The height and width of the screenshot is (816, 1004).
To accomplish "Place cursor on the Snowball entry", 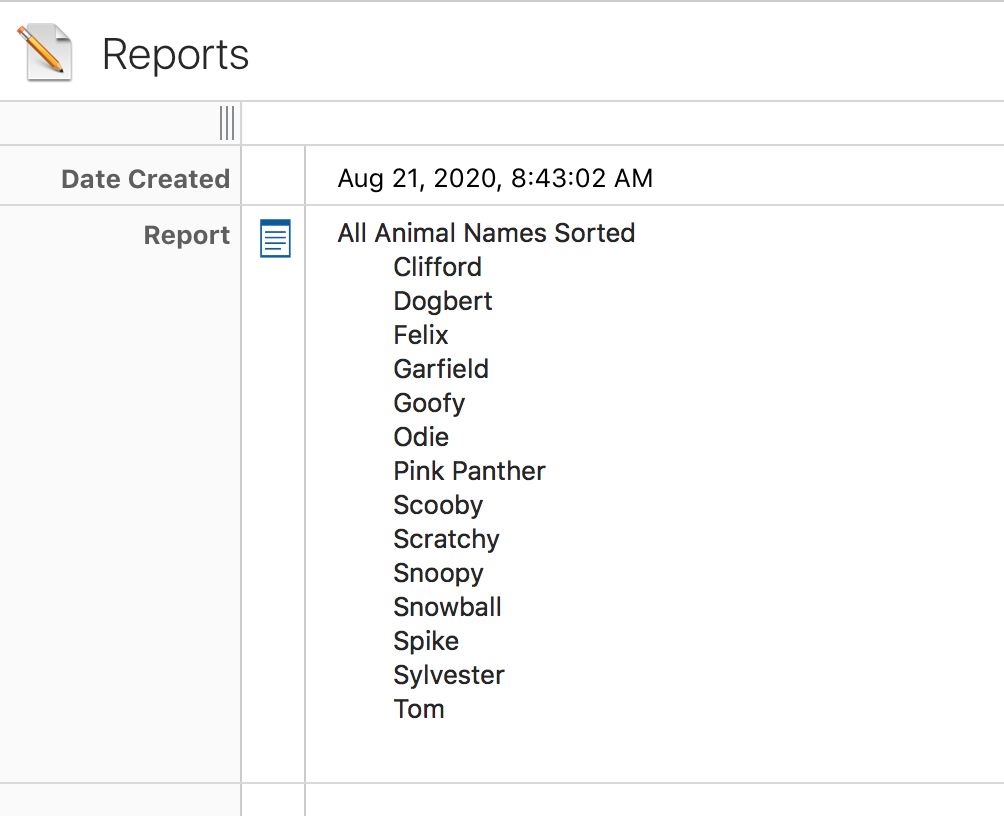I will [x=447, y=607].
